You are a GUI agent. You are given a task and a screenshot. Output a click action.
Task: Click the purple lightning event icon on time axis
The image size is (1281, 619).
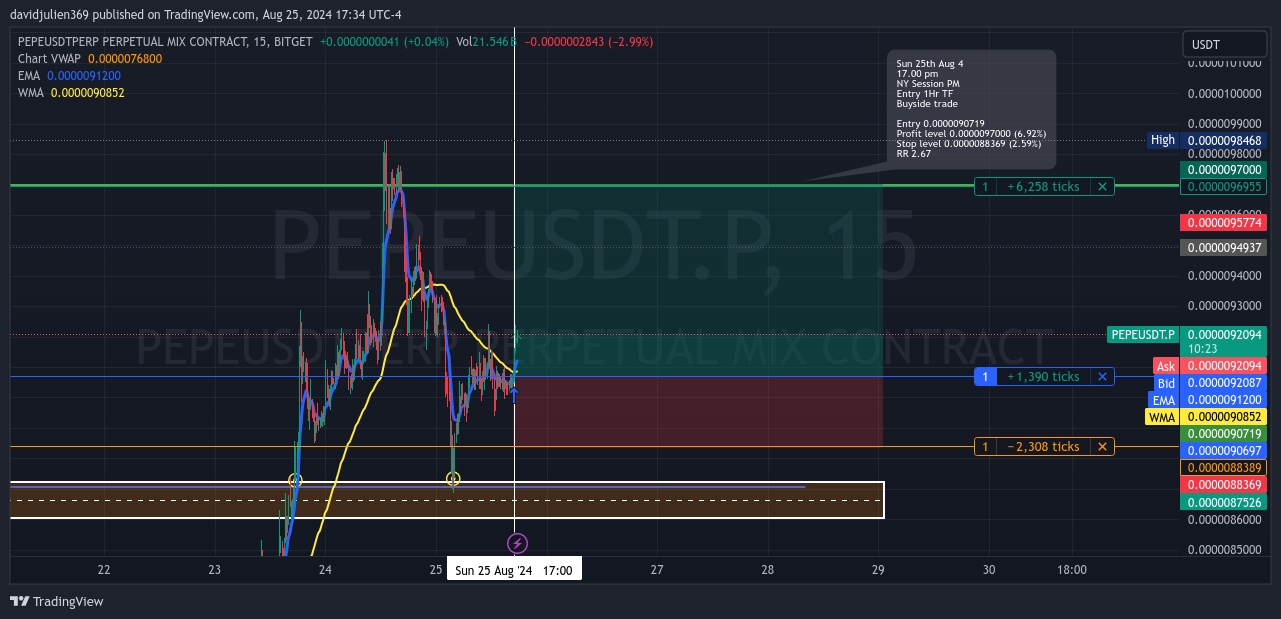(x=517, y=543)
